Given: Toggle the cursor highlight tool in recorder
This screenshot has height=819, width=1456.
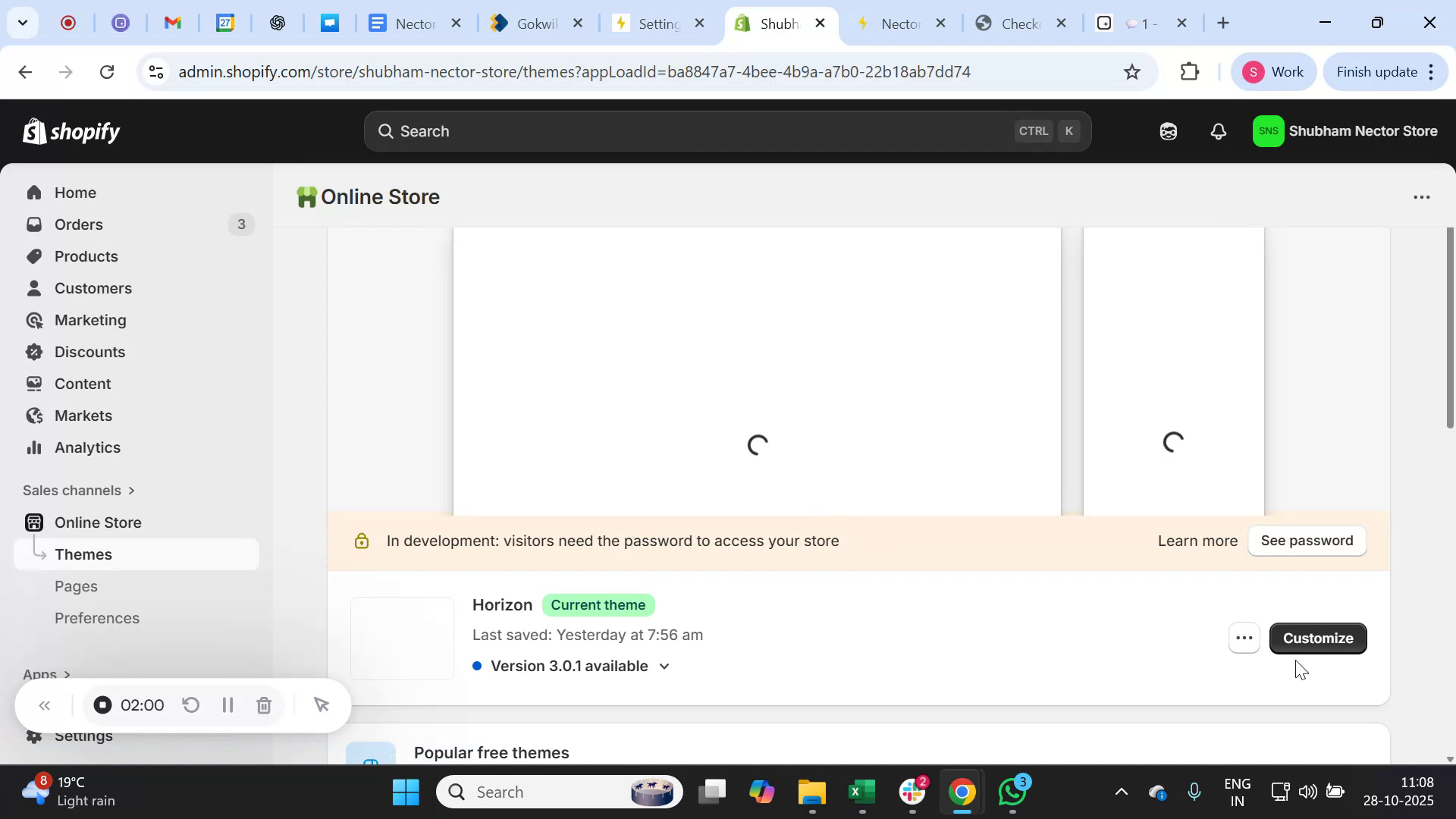Looking at the screenshot, I should click(x=321, y=704).
